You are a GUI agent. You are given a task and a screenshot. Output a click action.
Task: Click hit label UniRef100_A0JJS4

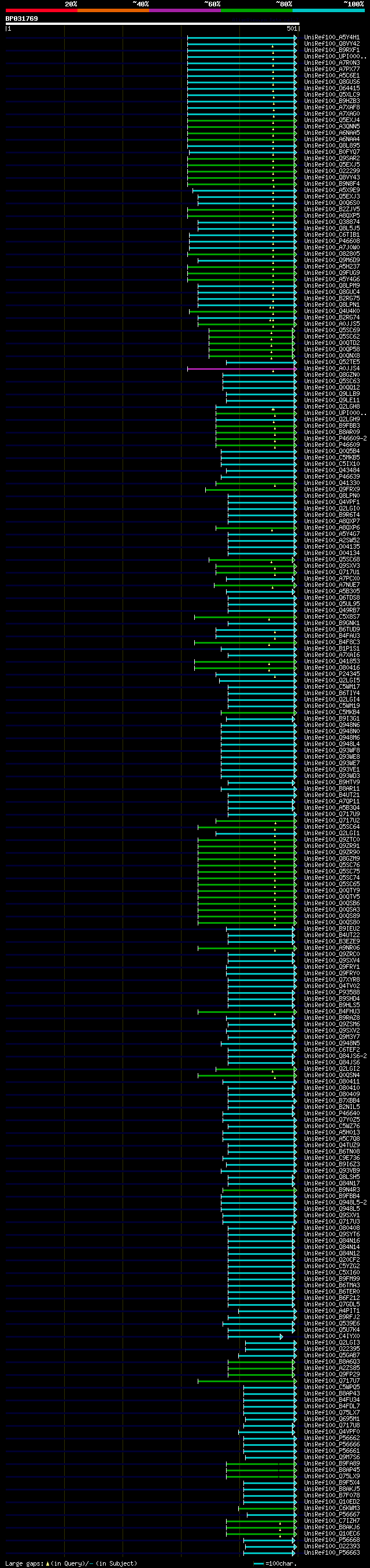[x=332, y=369]
